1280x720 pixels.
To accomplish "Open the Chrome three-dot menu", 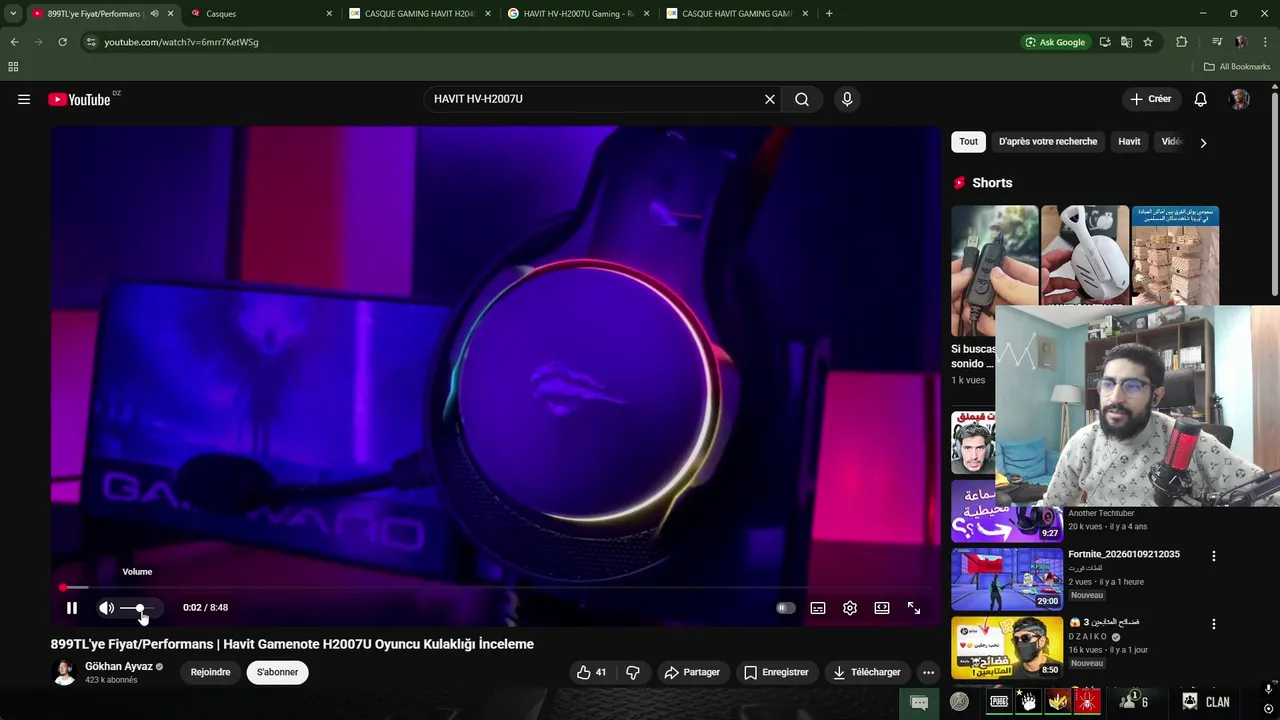I will tap(1266, 42).
